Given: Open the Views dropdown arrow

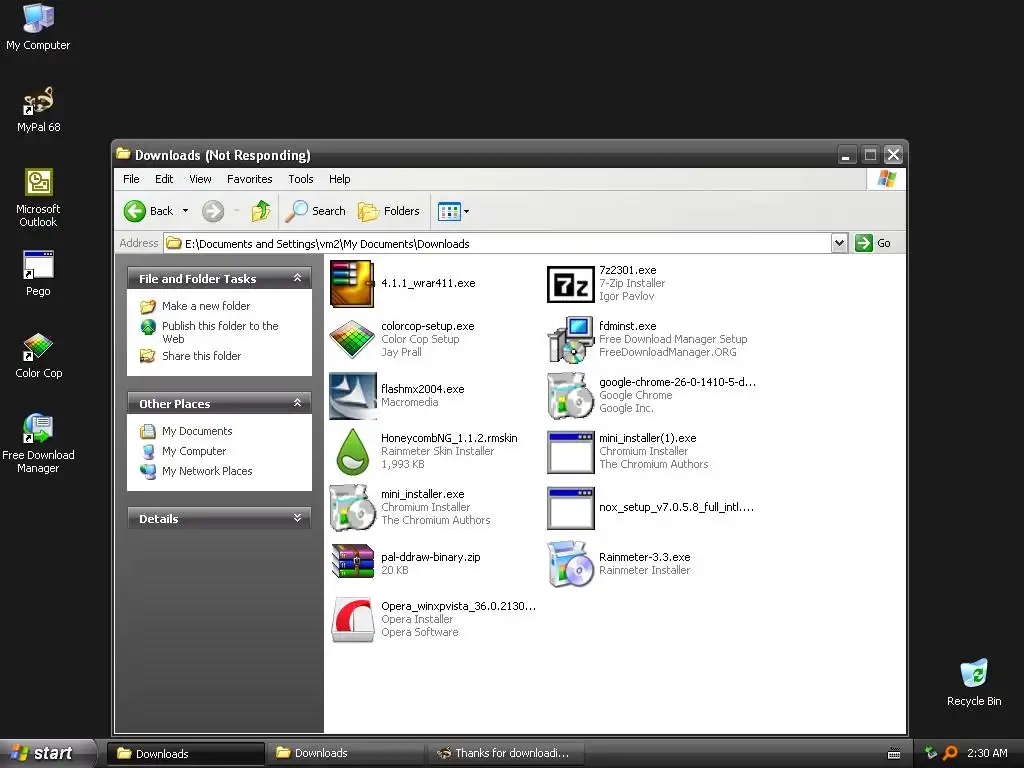Looking at the screenshot, I should (x=466, y=211).
